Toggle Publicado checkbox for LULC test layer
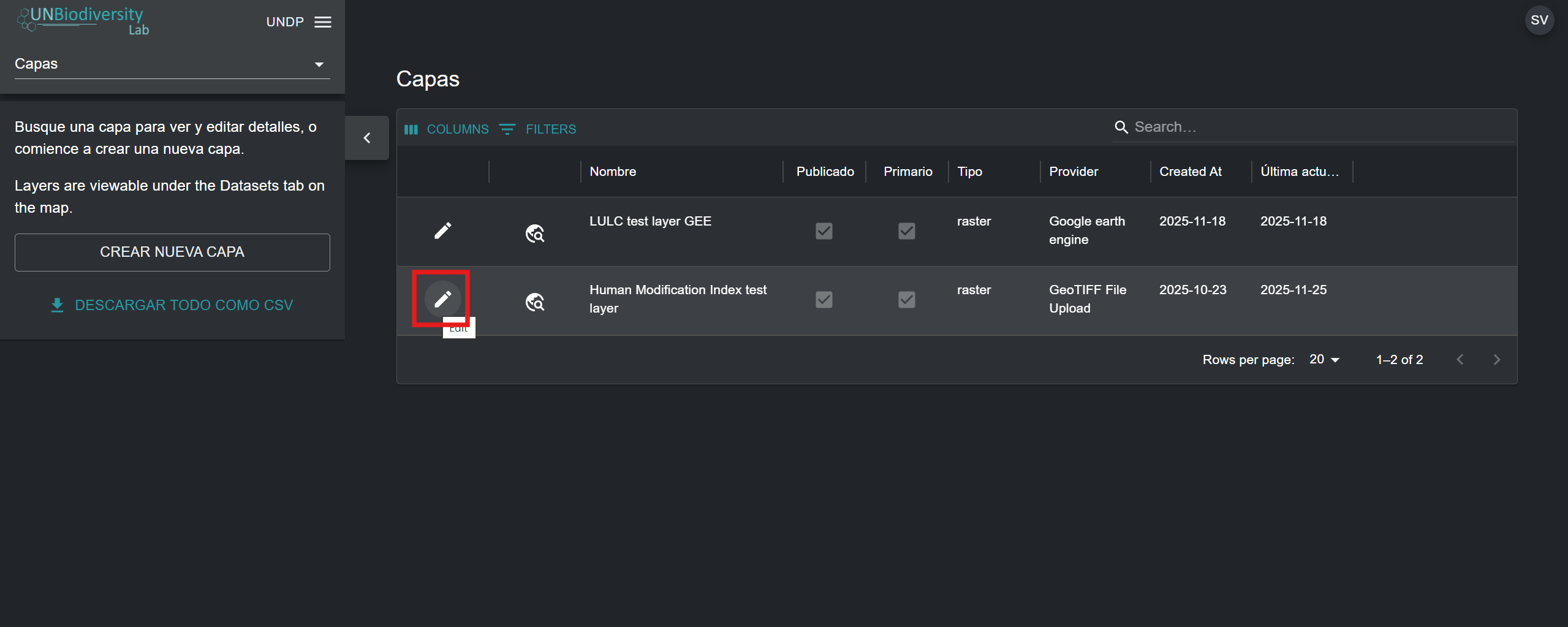This screenshot has width=1568, height=627. tap(824, 231)
